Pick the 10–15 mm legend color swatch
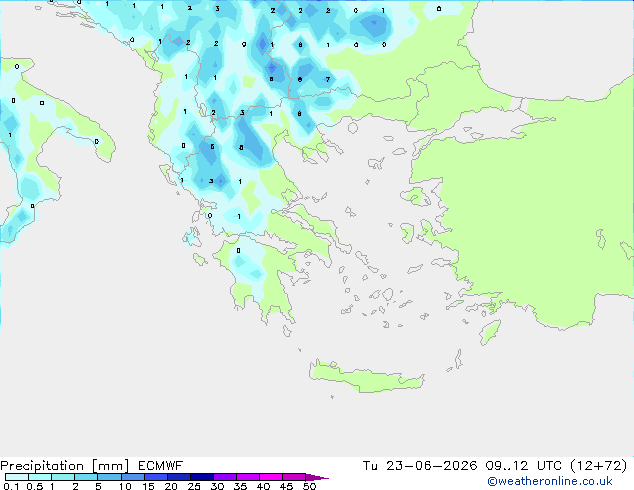634x490 pixels. (x=133, y=477)
